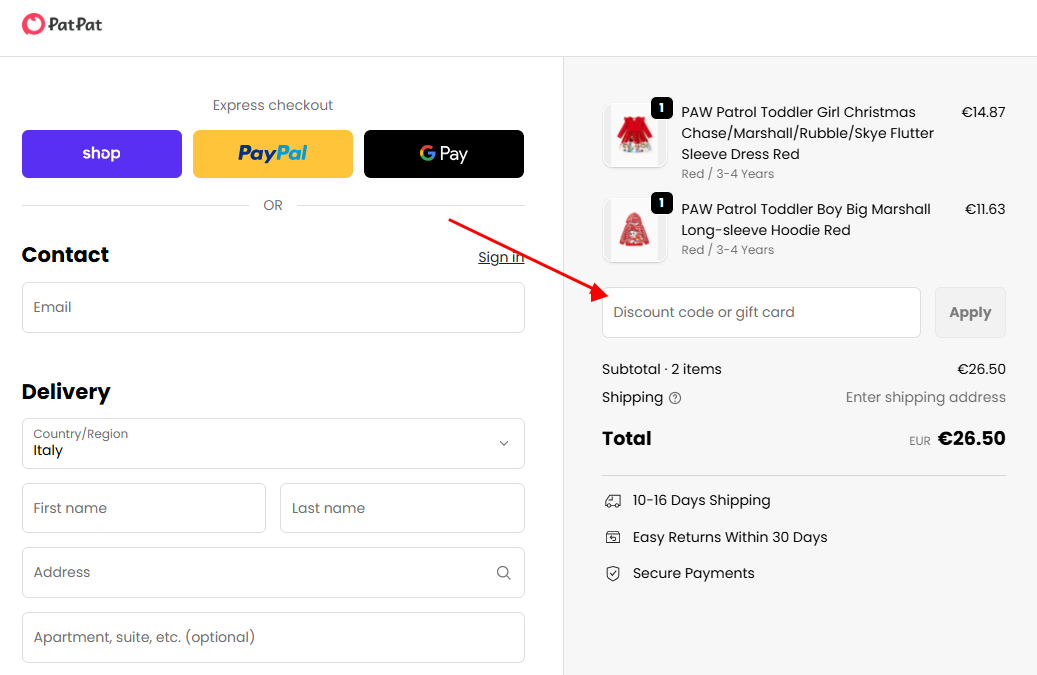1037x675 pixels.
Task: Focus the Apartment, suite, etc. field
Action: (x=273, y=637)
